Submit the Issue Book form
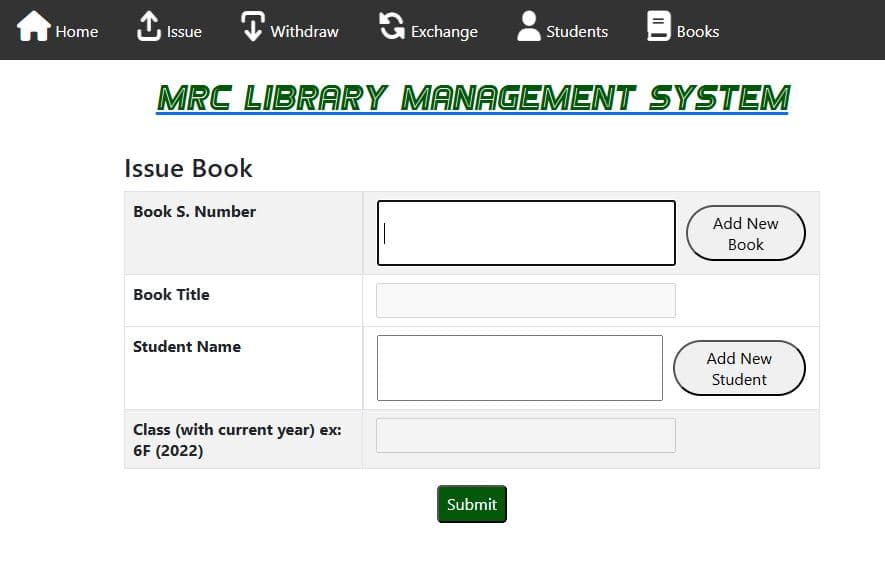This screenshot has height=572, width=885. (x=472, y=504)
